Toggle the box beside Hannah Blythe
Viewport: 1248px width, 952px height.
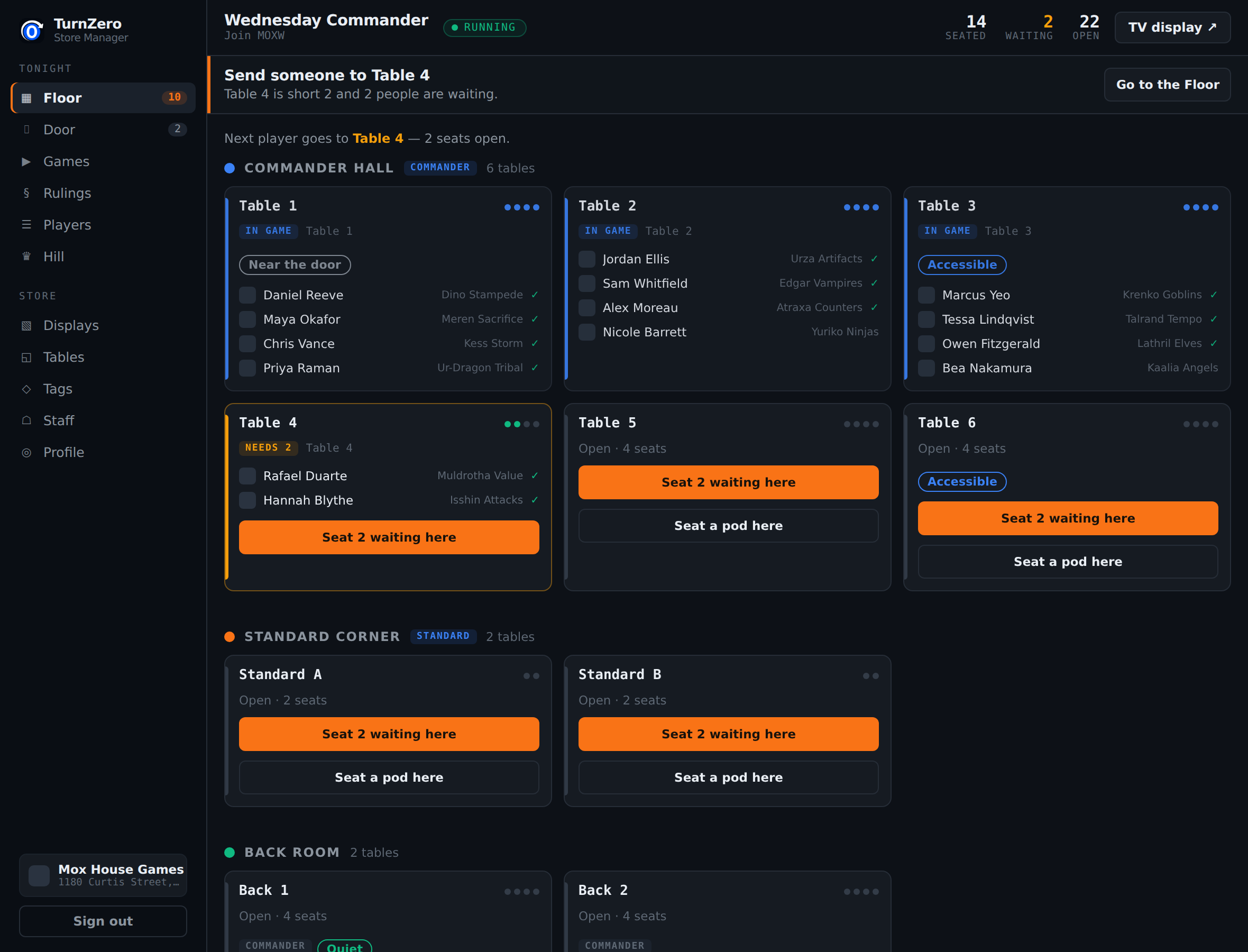(x=247, y=500)
